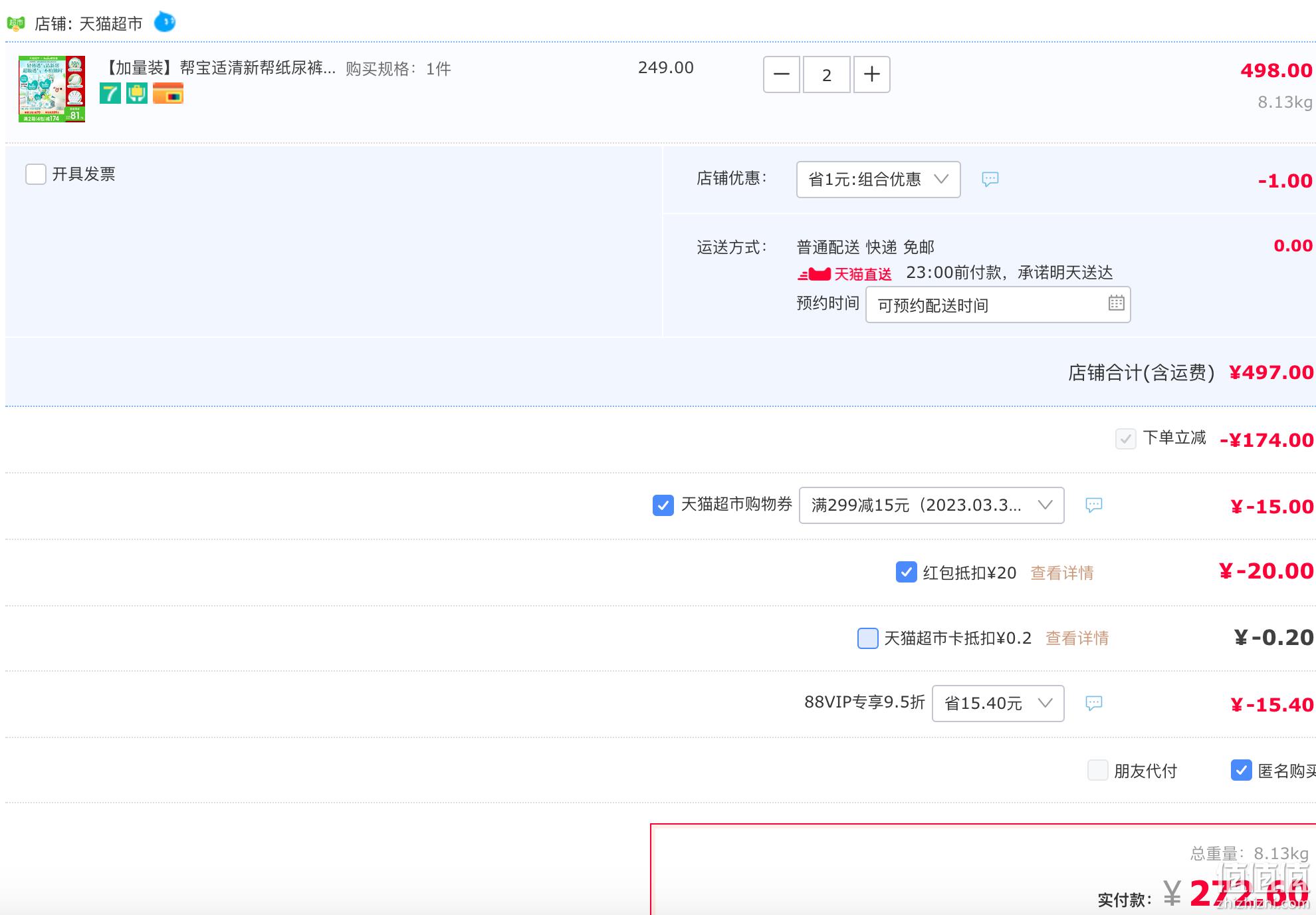Screen dimensions: 1316x915
Task: Uncheck the 天猫超市购物券 checkbox
Action: [663, 505]
